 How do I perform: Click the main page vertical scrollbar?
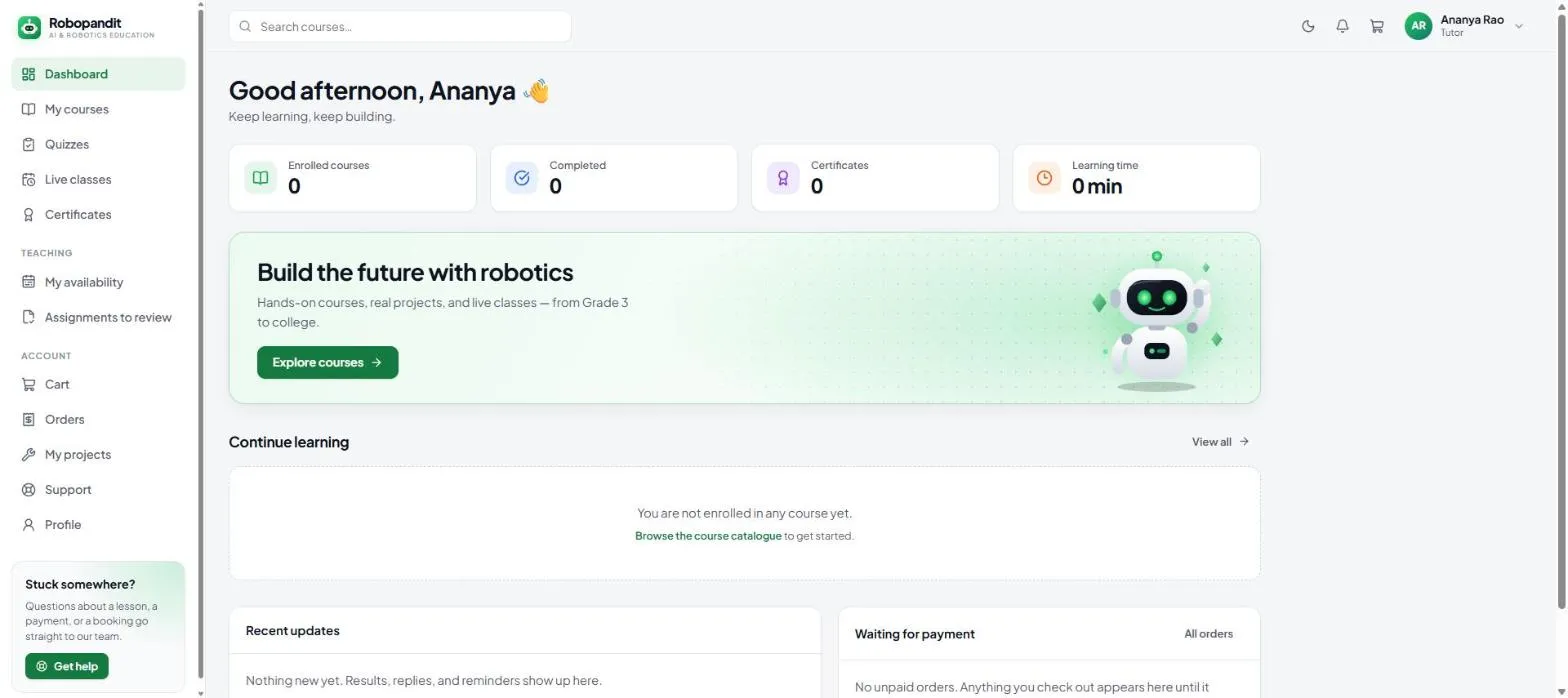(x=1562, y=305)
